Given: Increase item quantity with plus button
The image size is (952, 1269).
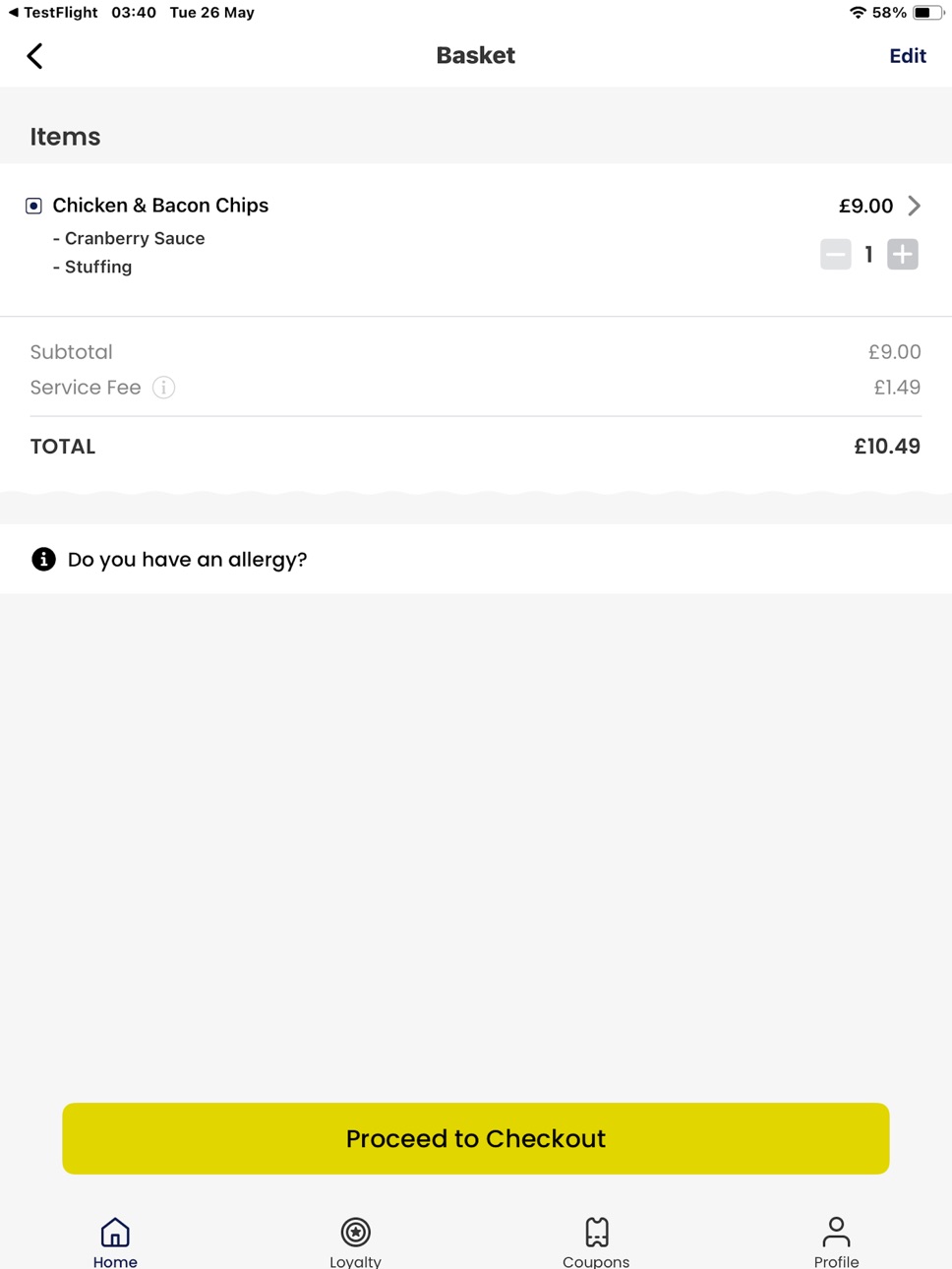Looking at the screenshot, I should tap(903, 254).
